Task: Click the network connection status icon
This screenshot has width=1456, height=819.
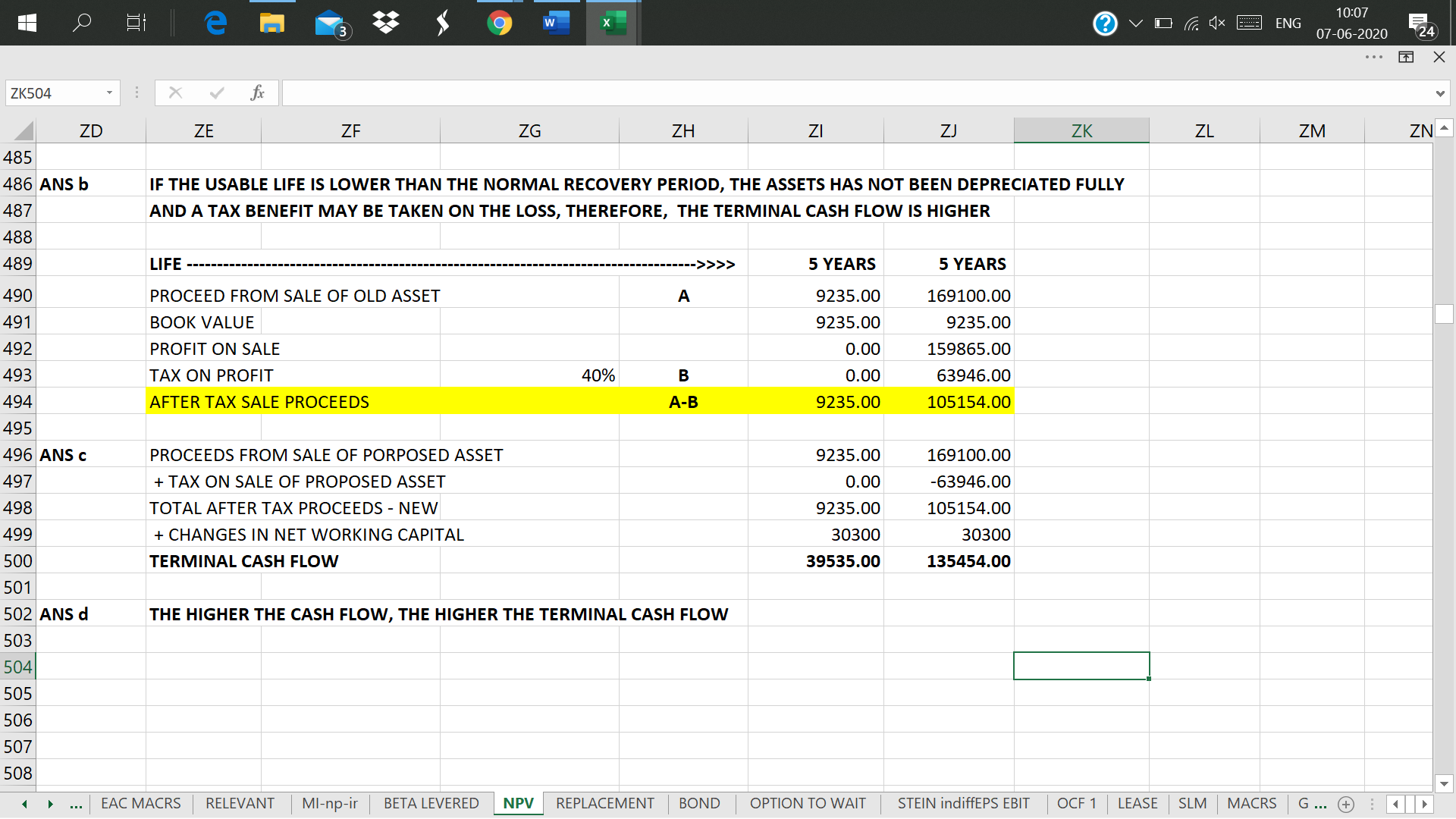Action: click(x=1193, y=22)
